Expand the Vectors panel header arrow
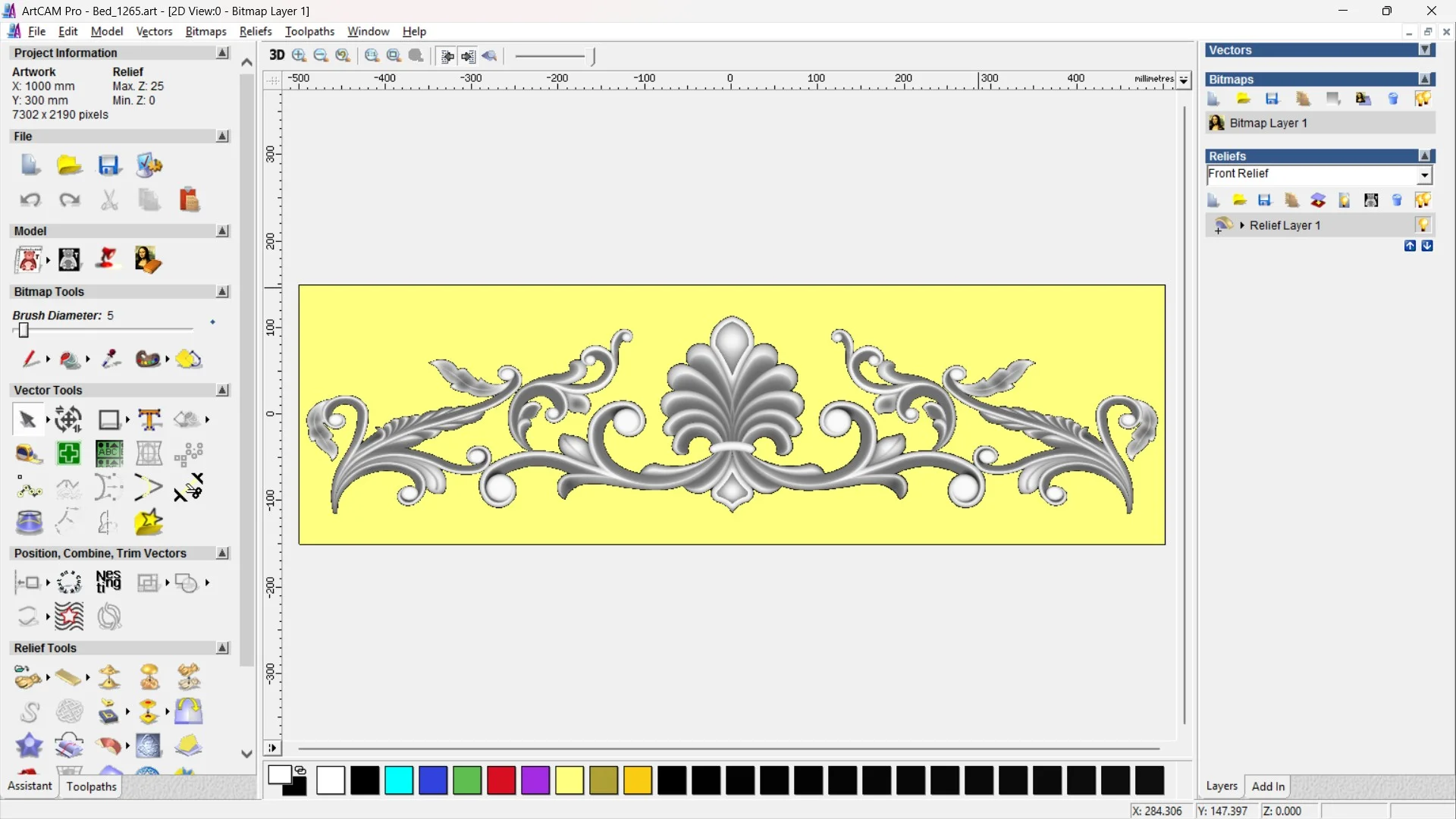The height and width of the screenshot is (819, 1456). click(x=1426, y=50)
